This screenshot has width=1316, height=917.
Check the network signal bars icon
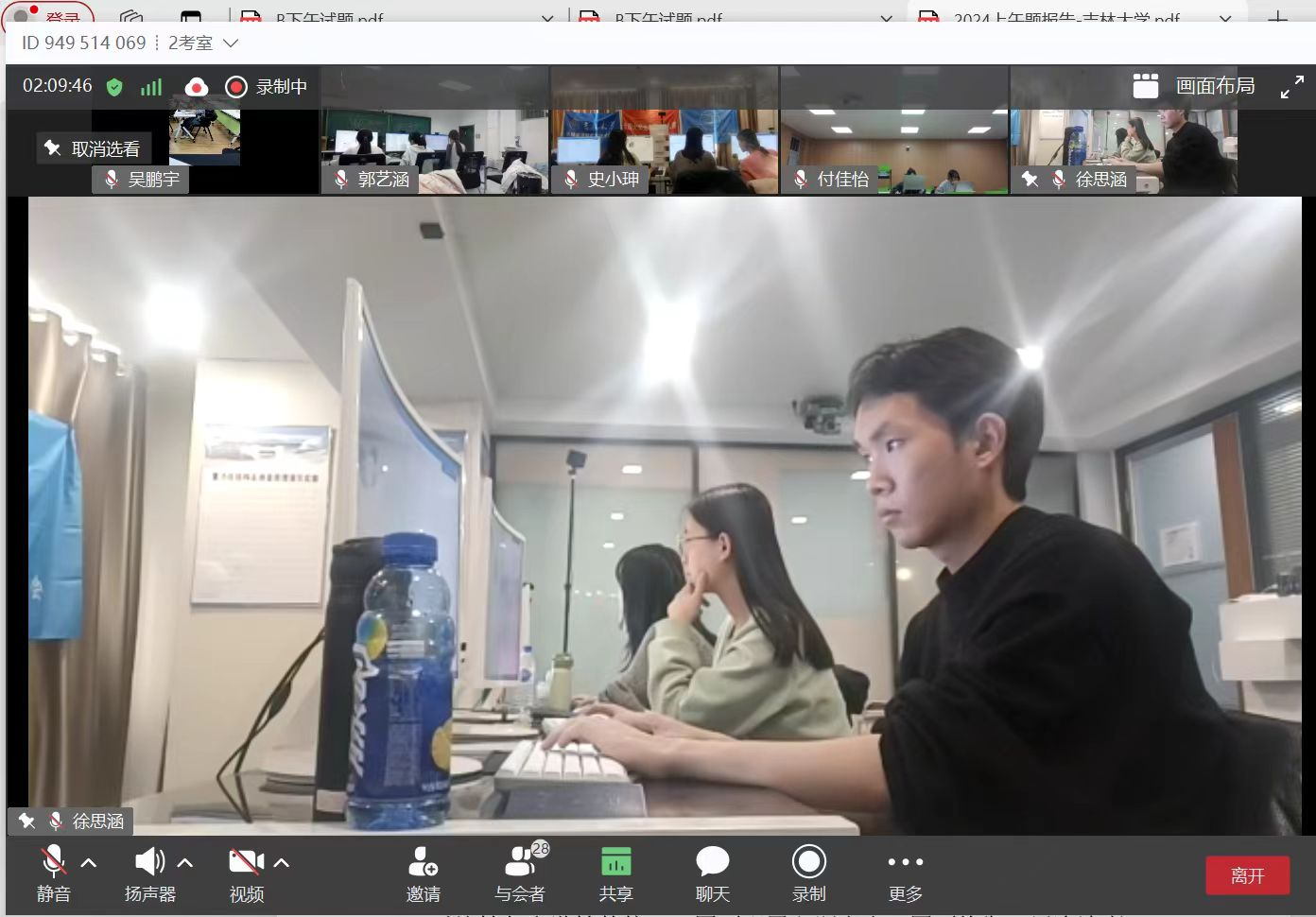151,87
